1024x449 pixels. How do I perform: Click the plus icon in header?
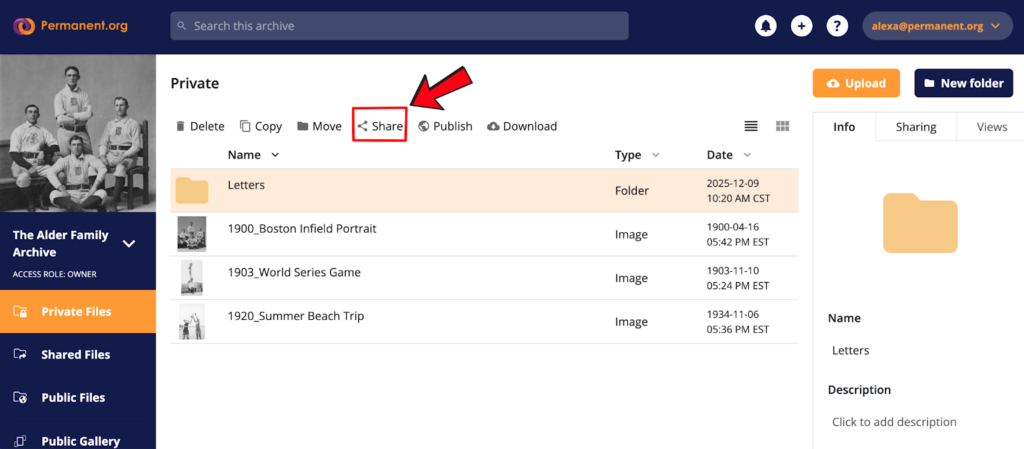[x=801, y=26]
